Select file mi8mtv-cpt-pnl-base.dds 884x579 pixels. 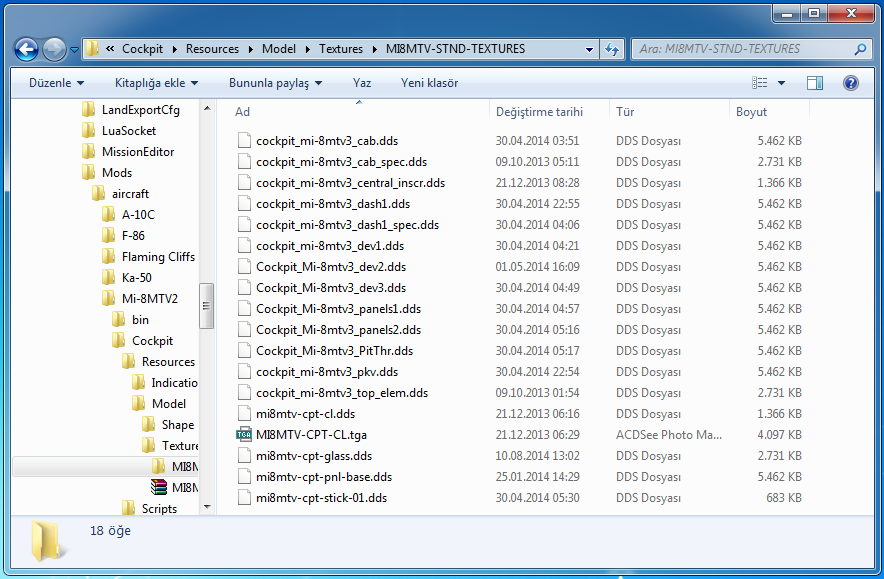[324, 477]
